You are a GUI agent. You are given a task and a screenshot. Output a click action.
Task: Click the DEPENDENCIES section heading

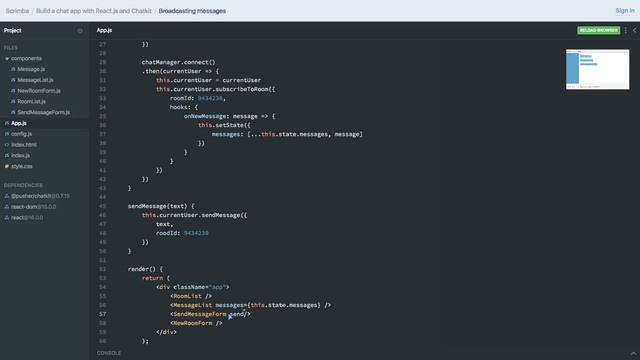coord(23,185)
